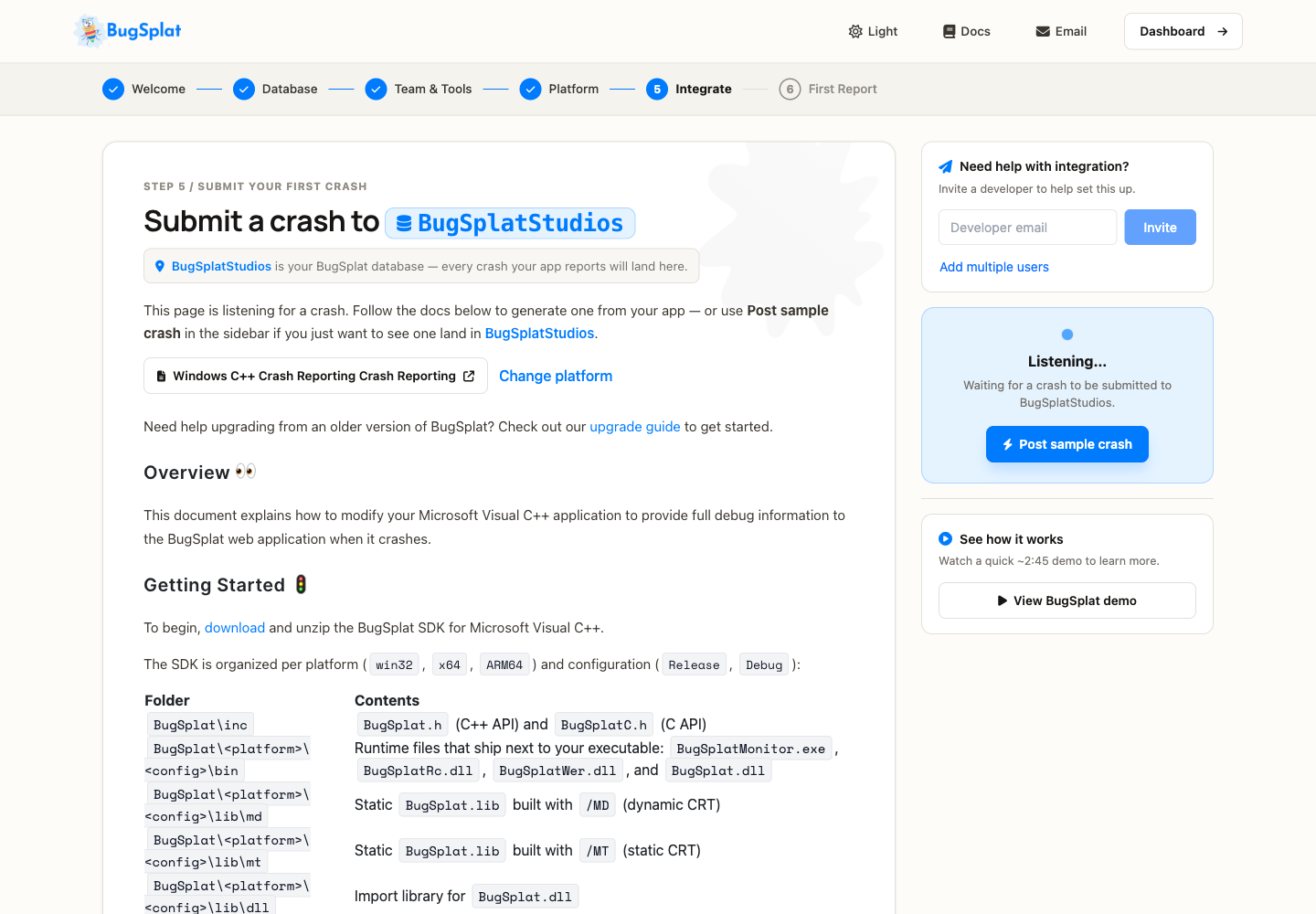
Task: Click the step 6 First Report circle
Action: 790,89
